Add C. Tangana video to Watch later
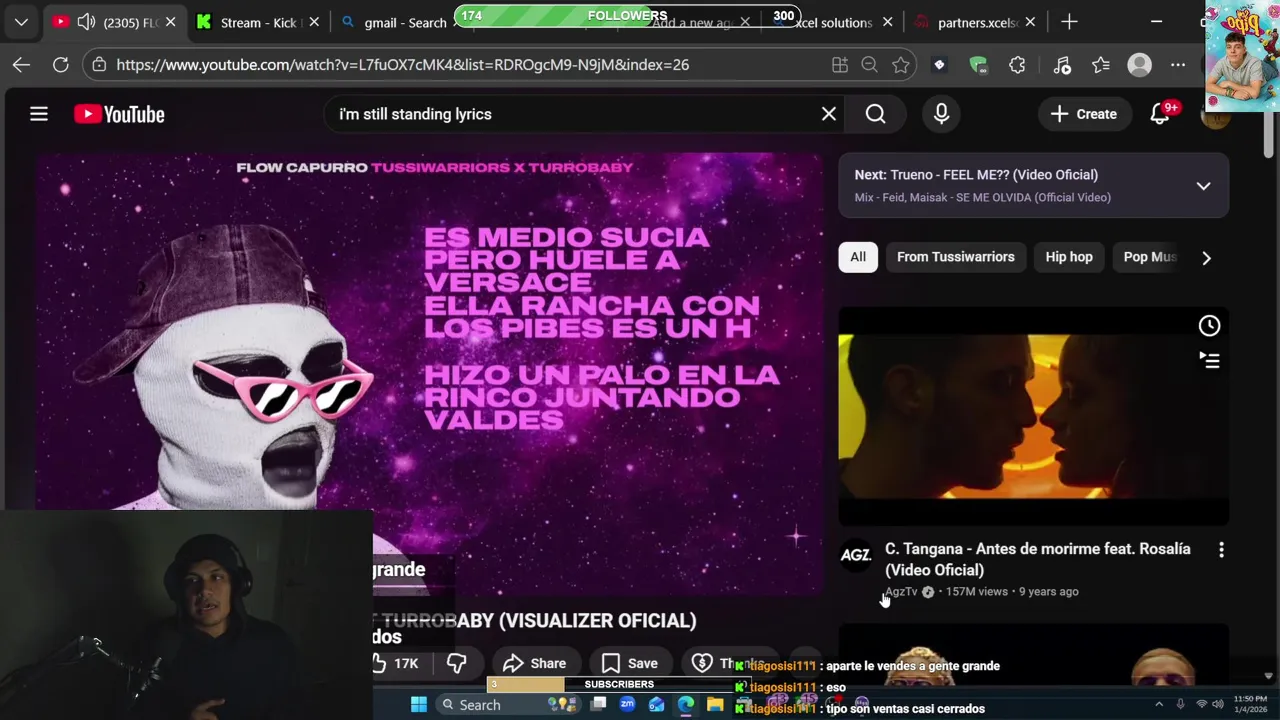Image resolution: width=1280 pixels, height=720 pixels. pyautogui.click(x=1209, y=326)
